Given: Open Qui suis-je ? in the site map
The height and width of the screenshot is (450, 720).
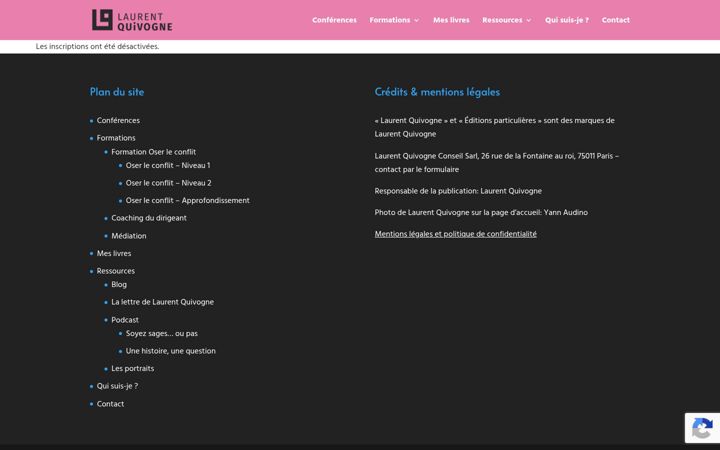Looking at the screenshot, I should (x=118, y=386).
